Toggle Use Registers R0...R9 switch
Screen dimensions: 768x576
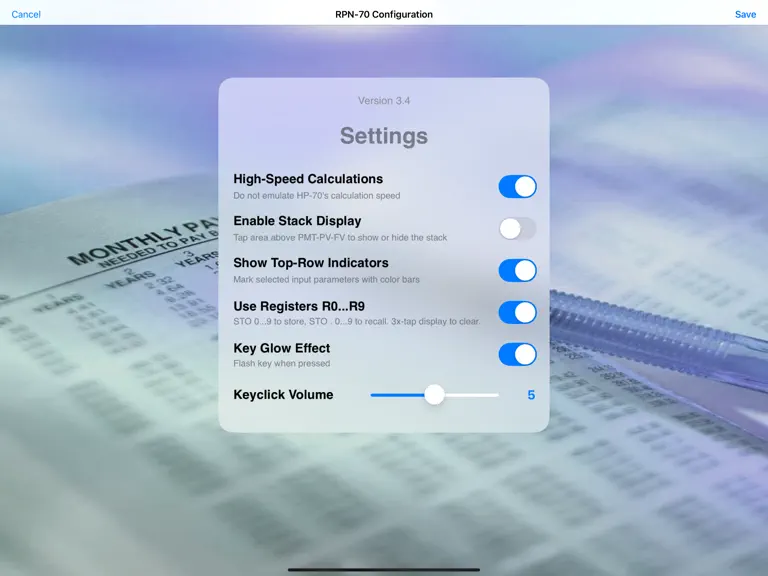pyautogui.click(x=517, y=312)
